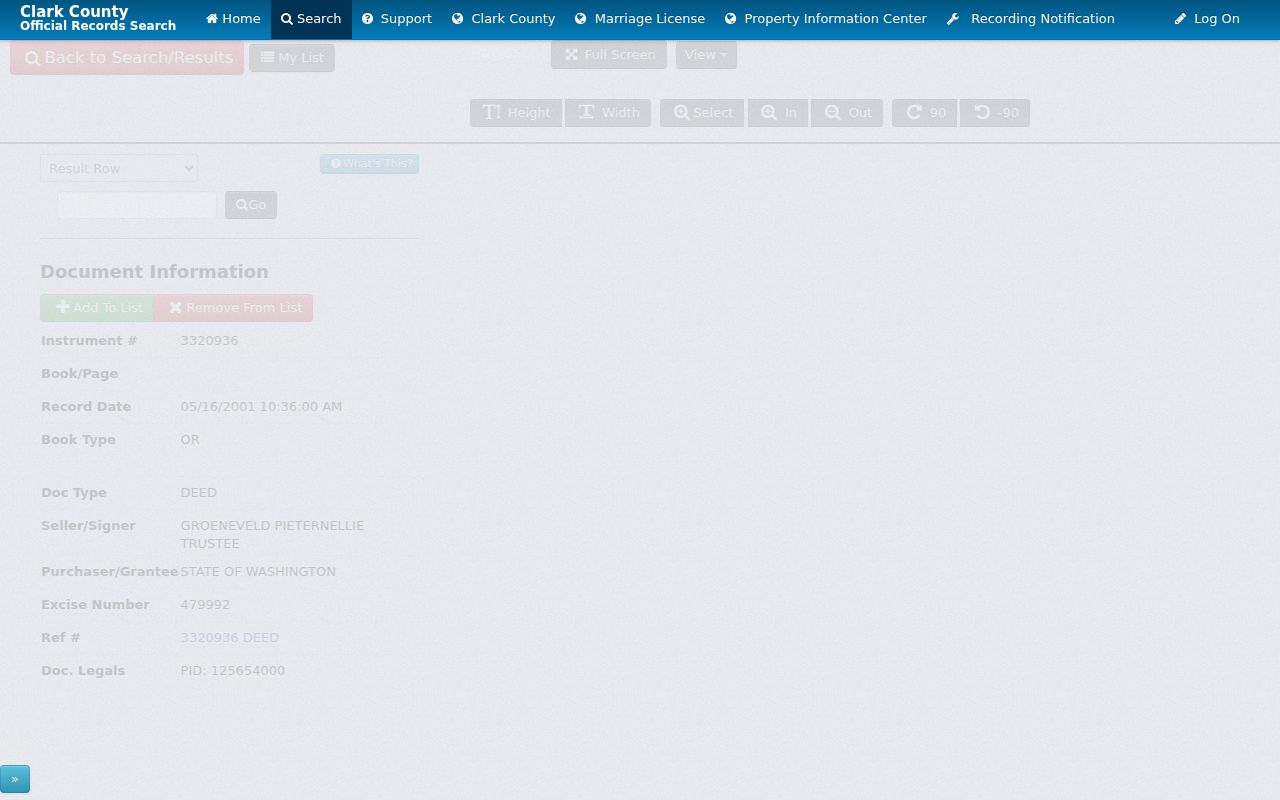Activate the Select zoom tool
The image size is (1280, 800).
coord(702,113)
